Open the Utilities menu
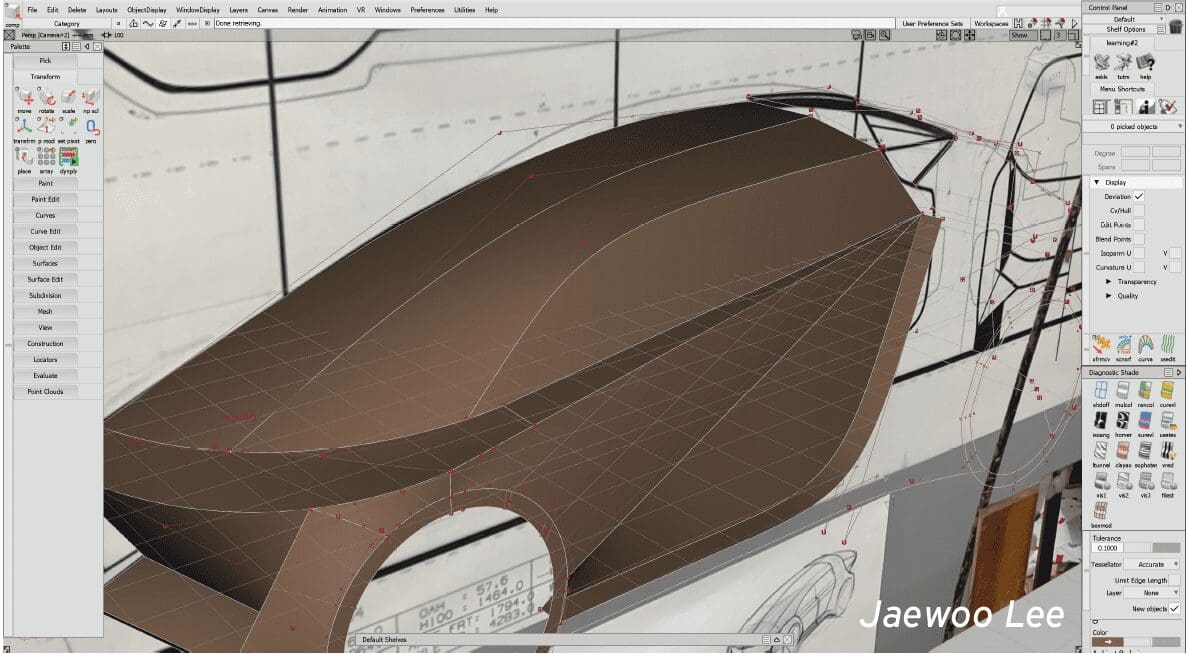The image size is (1188, 654). (464, 10)
